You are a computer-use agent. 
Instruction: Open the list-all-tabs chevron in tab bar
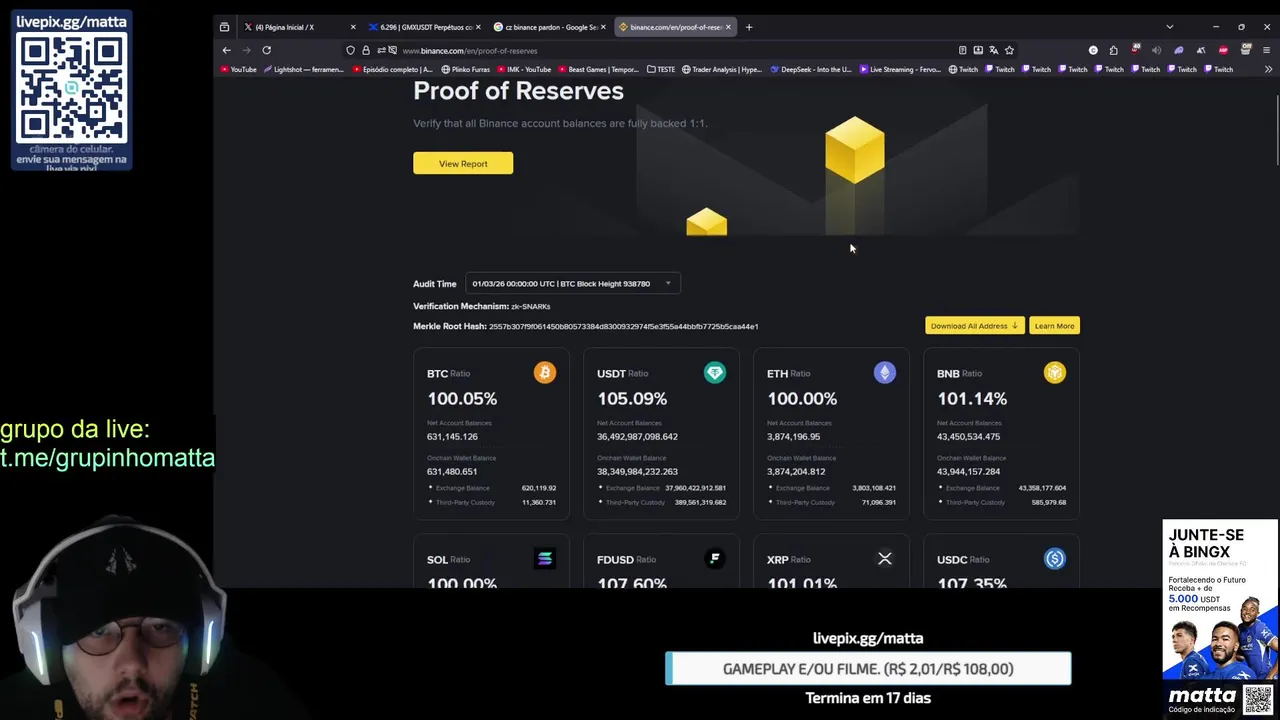[x=1169, y=27]
